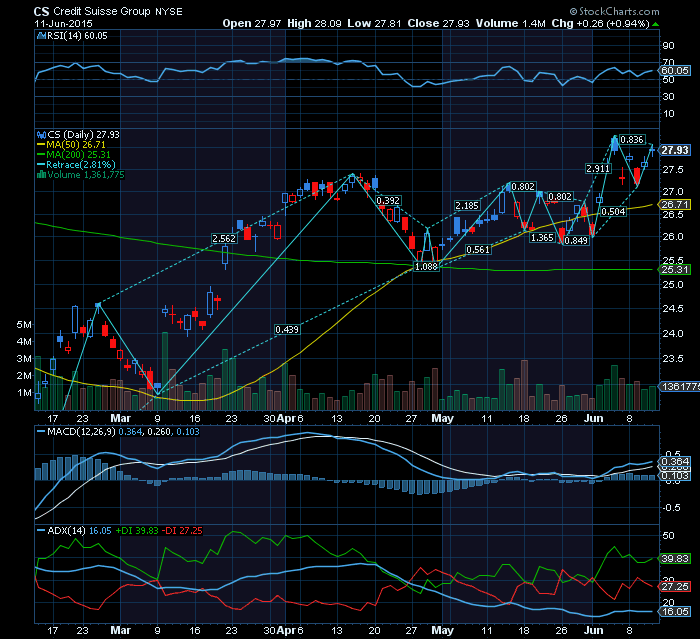Click the bold 27.93 last-price tag on the price axis
The width and height of the screenshot is (700, 639).
[675, 150]
